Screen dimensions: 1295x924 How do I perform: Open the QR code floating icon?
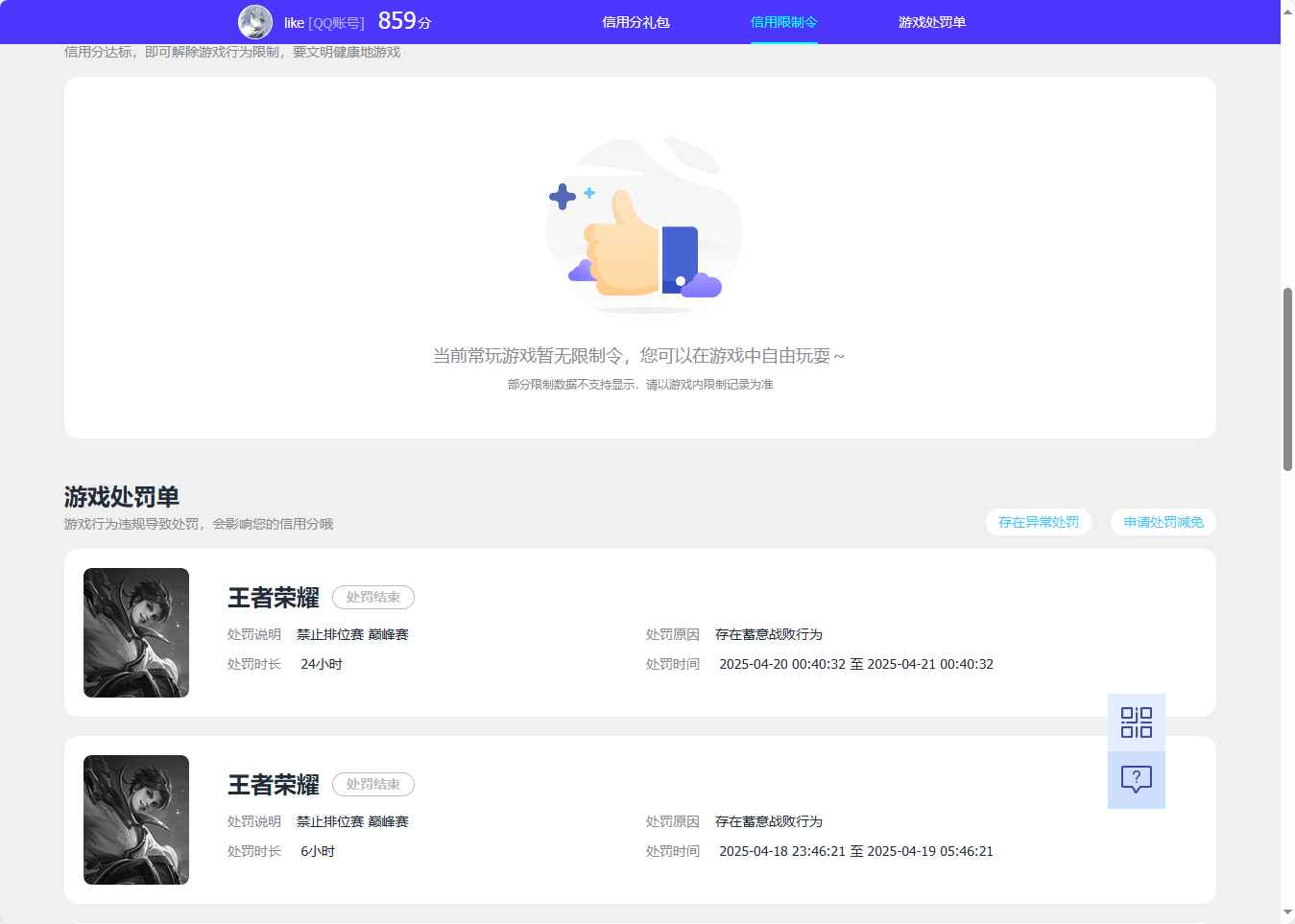coord(1137,723)
